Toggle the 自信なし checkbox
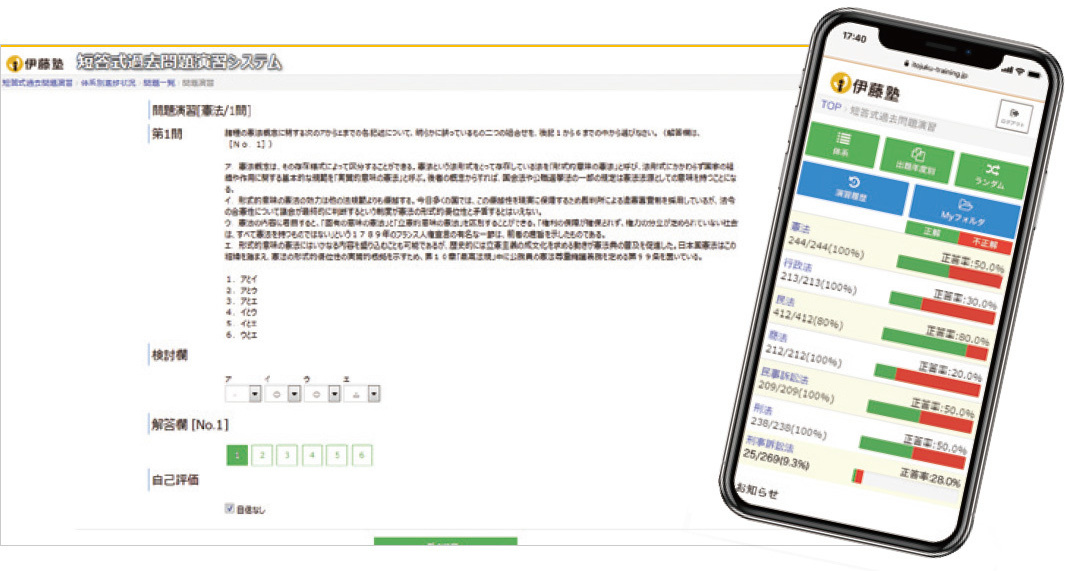This screenshot has height=571, width=1065. (x=232, y=509)
